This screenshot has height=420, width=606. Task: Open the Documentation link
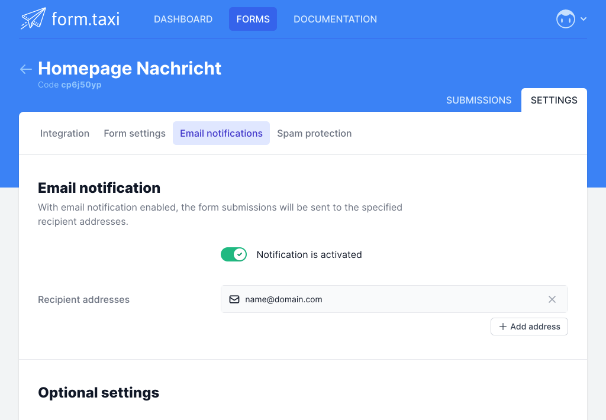point(335,19)
